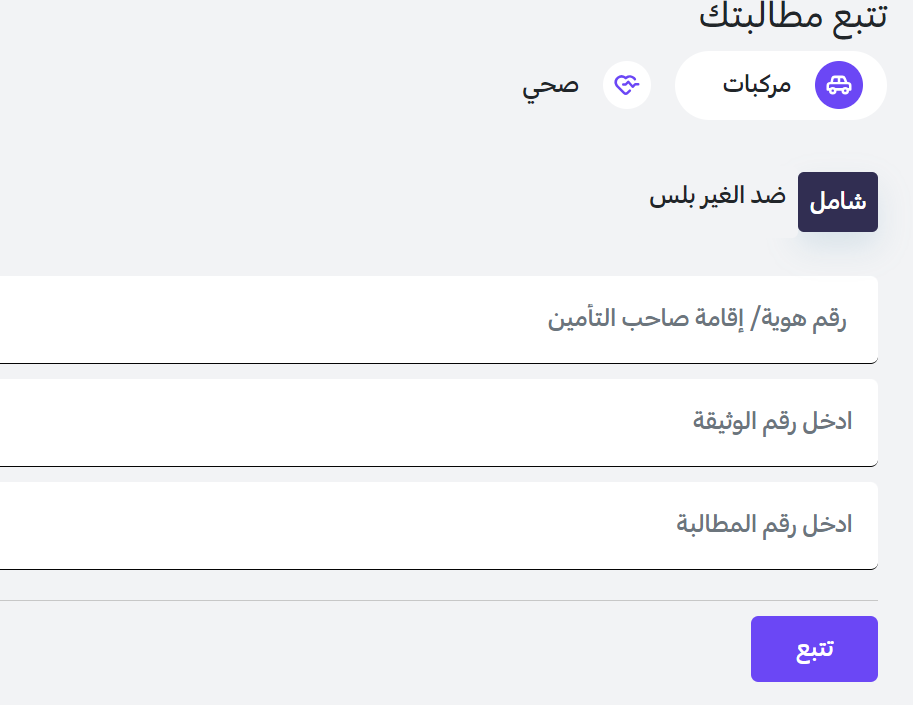The image size is (913, 705).
Task: Click the heart pulse health icon
Action: point(627,85)
